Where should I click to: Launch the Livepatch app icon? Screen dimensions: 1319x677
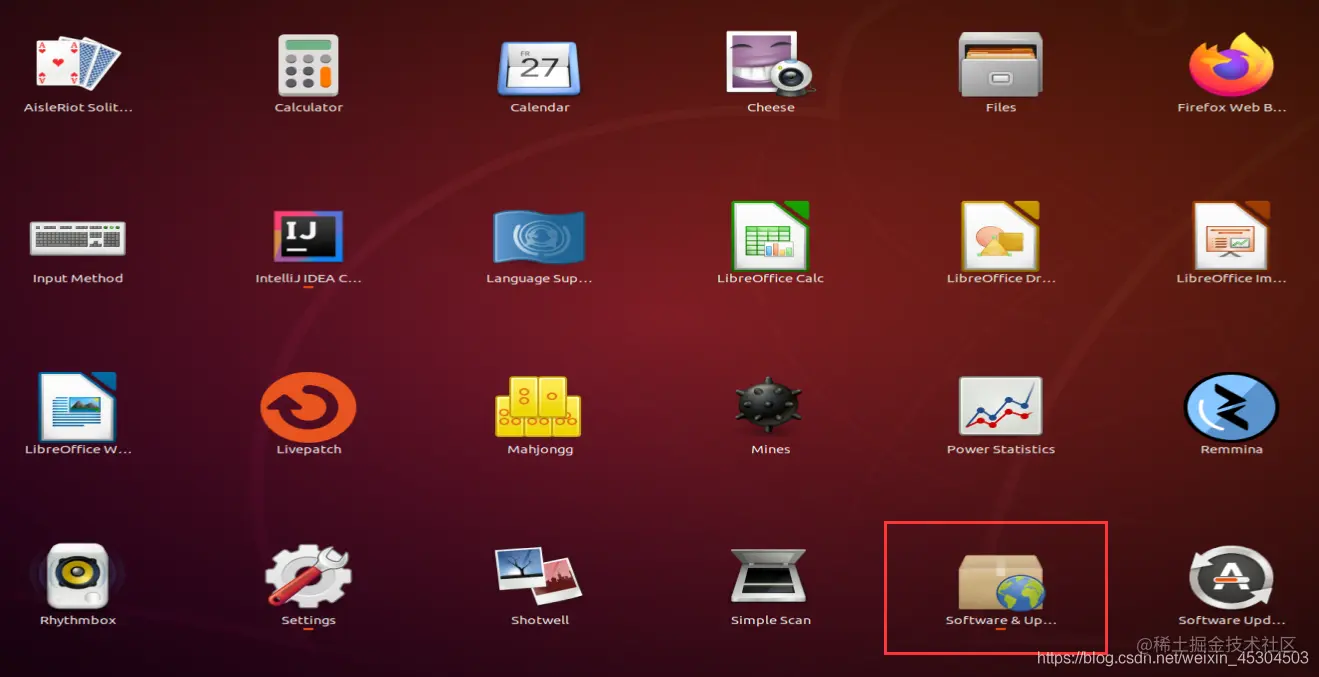[x=308, y=407]
